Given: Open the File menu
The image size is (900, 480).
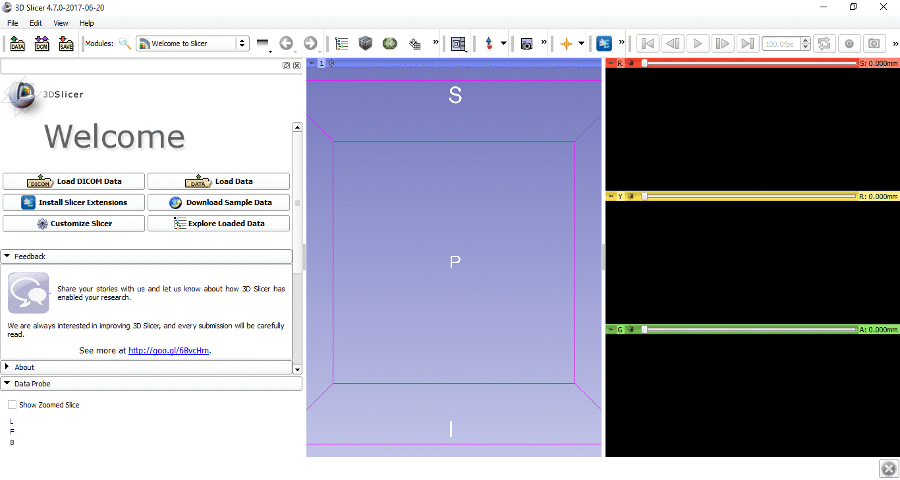Looking at the screenshot, I should 12,22.
